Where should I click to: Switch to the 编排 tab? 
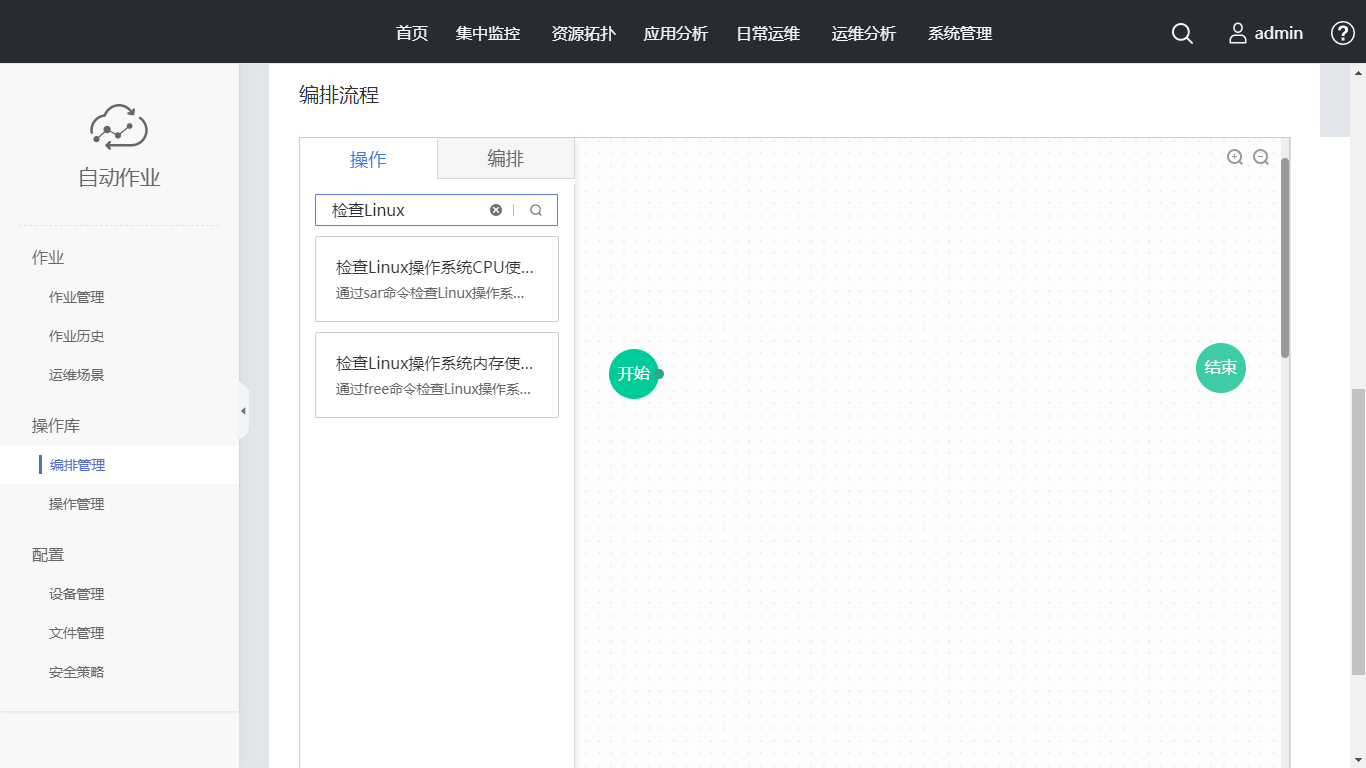click(505, 159)
